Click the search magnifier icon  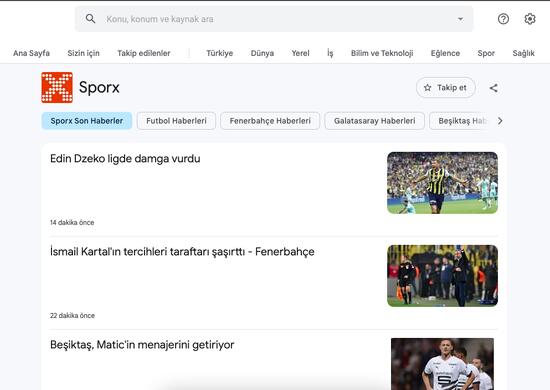[x=90, y=19]
